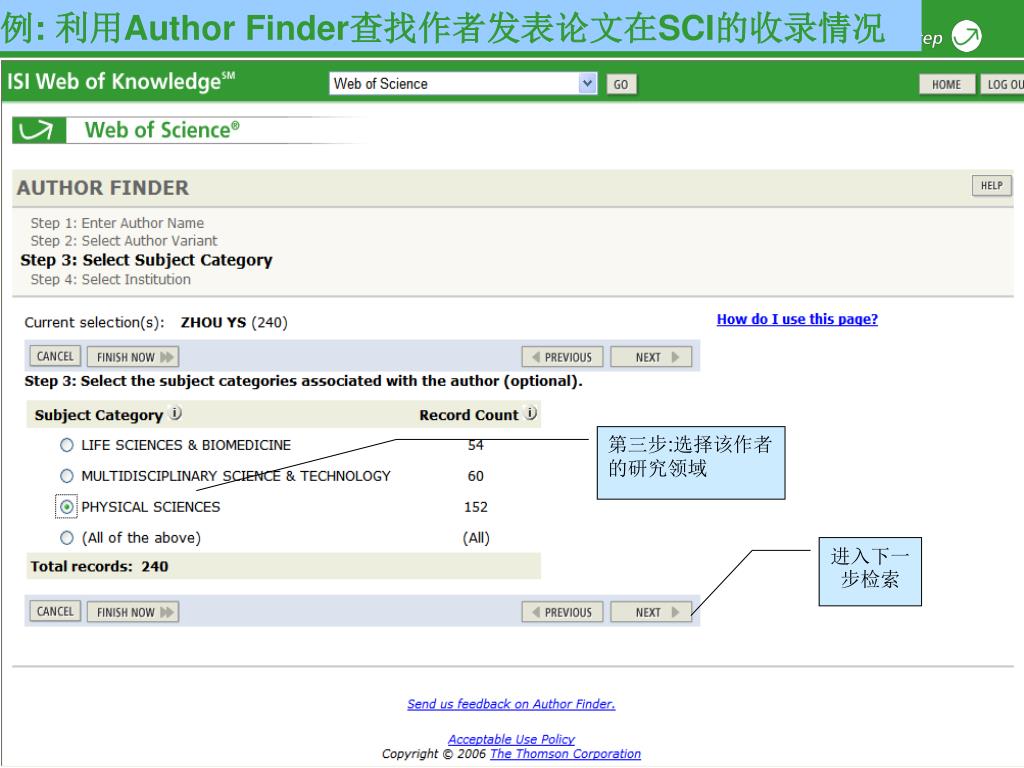Open the Web of Science database dropdown
Screen dimensions: 1024x768
pos(463,84)
